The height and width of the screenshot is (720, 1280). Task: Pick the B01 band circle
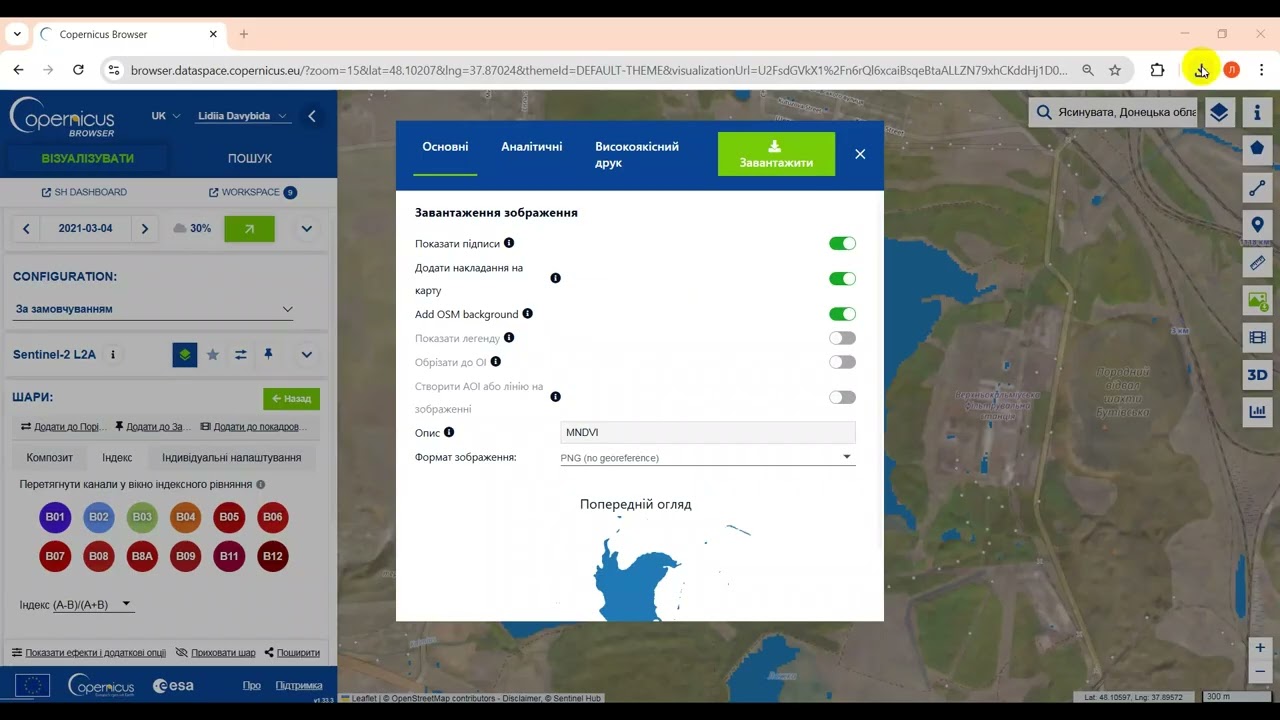pyautogui.click(x=55, y=517)
